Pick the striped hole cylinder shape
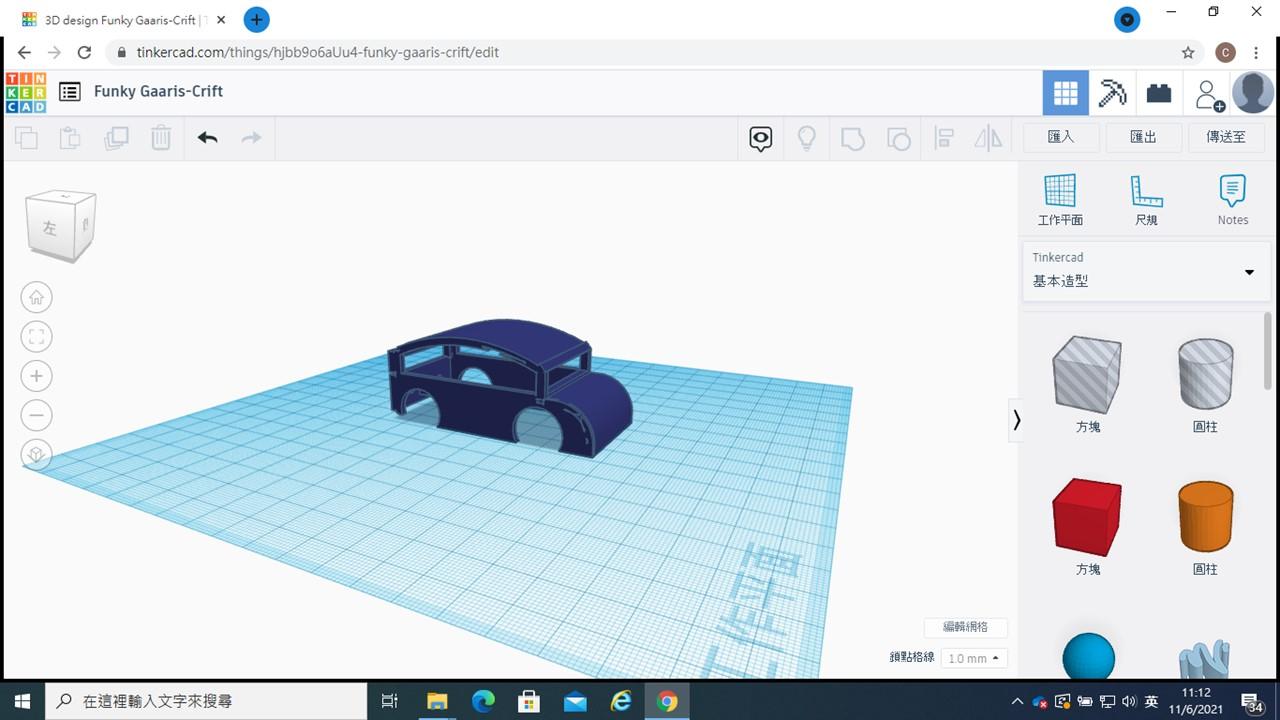1280x720 pixels. (x=1205, y=373)
